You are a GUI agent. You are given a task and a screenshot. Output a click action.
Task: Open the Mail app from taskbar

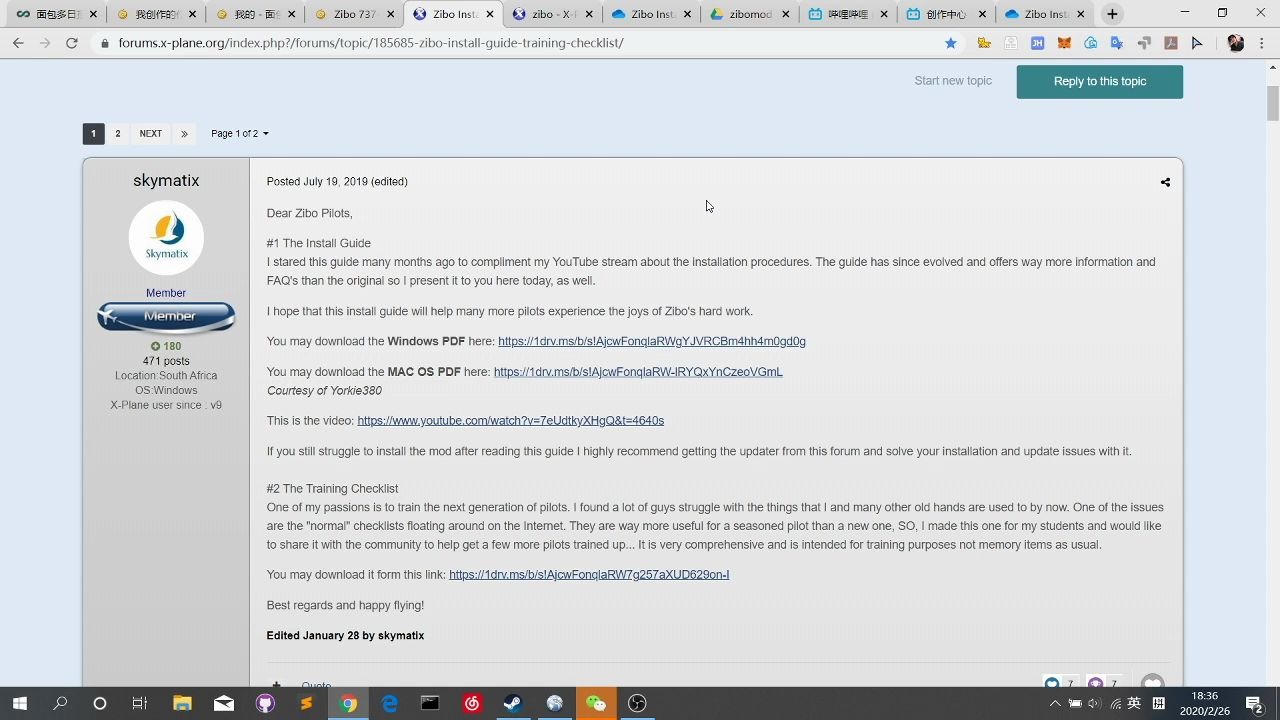click(224, 703)
